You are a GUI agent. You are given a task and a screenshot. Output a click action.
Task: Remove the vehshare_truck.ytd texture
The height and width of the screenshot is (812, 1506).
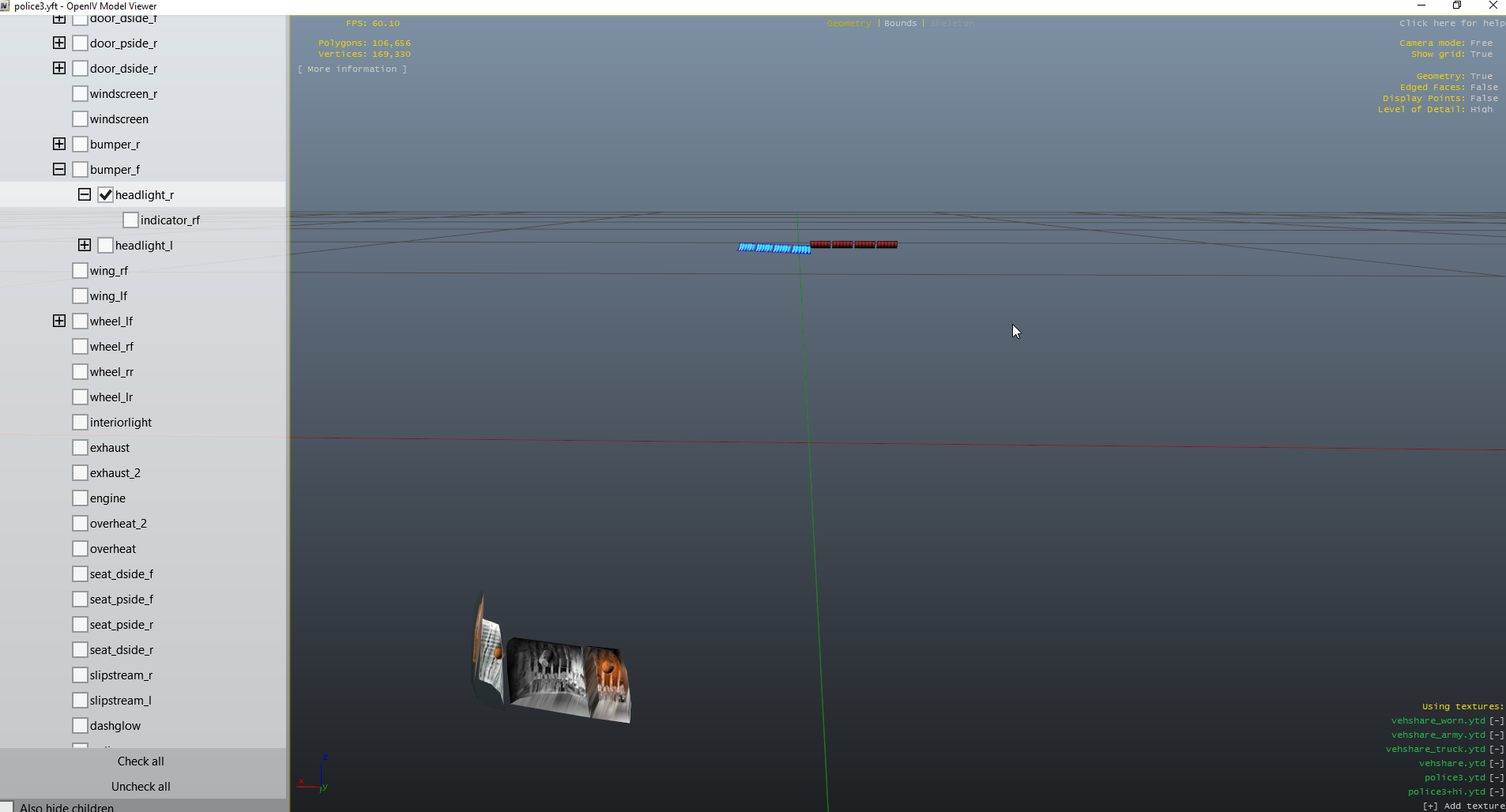tap(1497, 750)
